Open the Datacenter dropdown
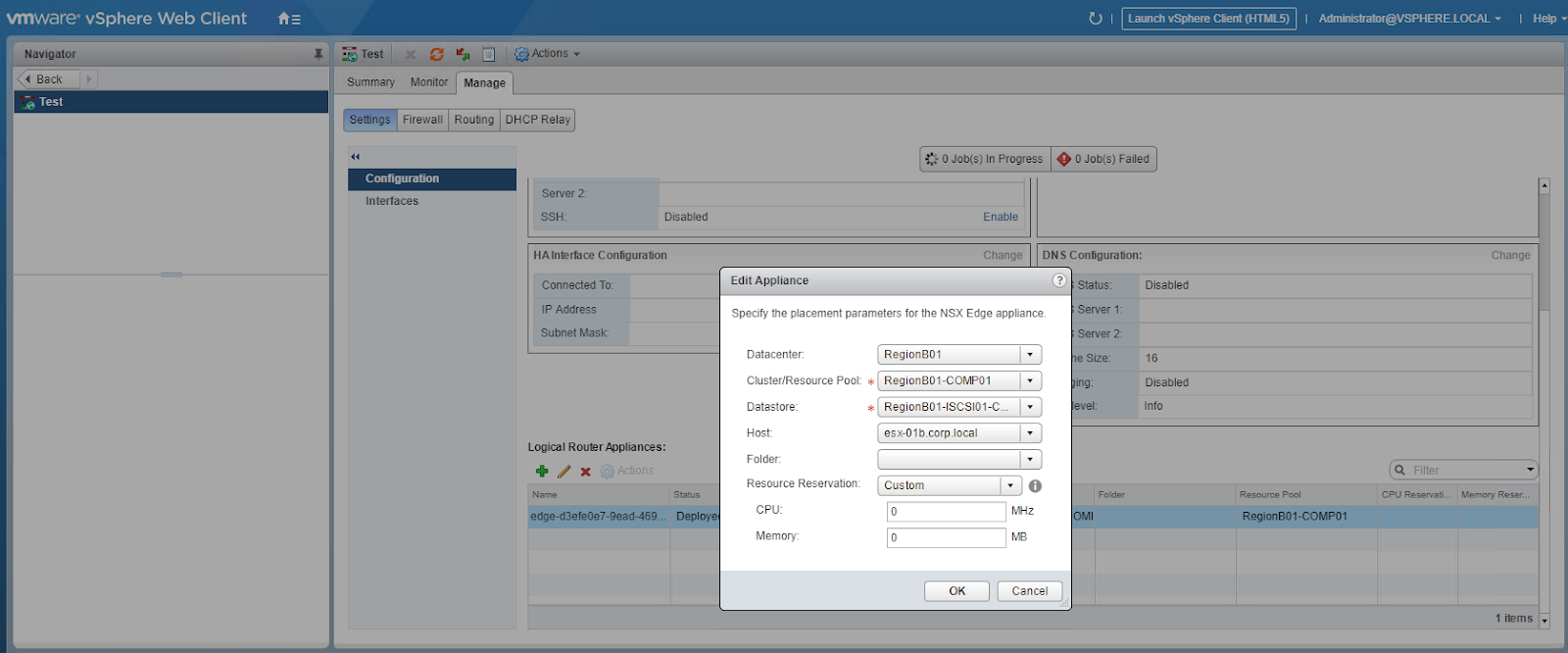1568x653 pixels. pyautogui.click(x=1029, y=355)
